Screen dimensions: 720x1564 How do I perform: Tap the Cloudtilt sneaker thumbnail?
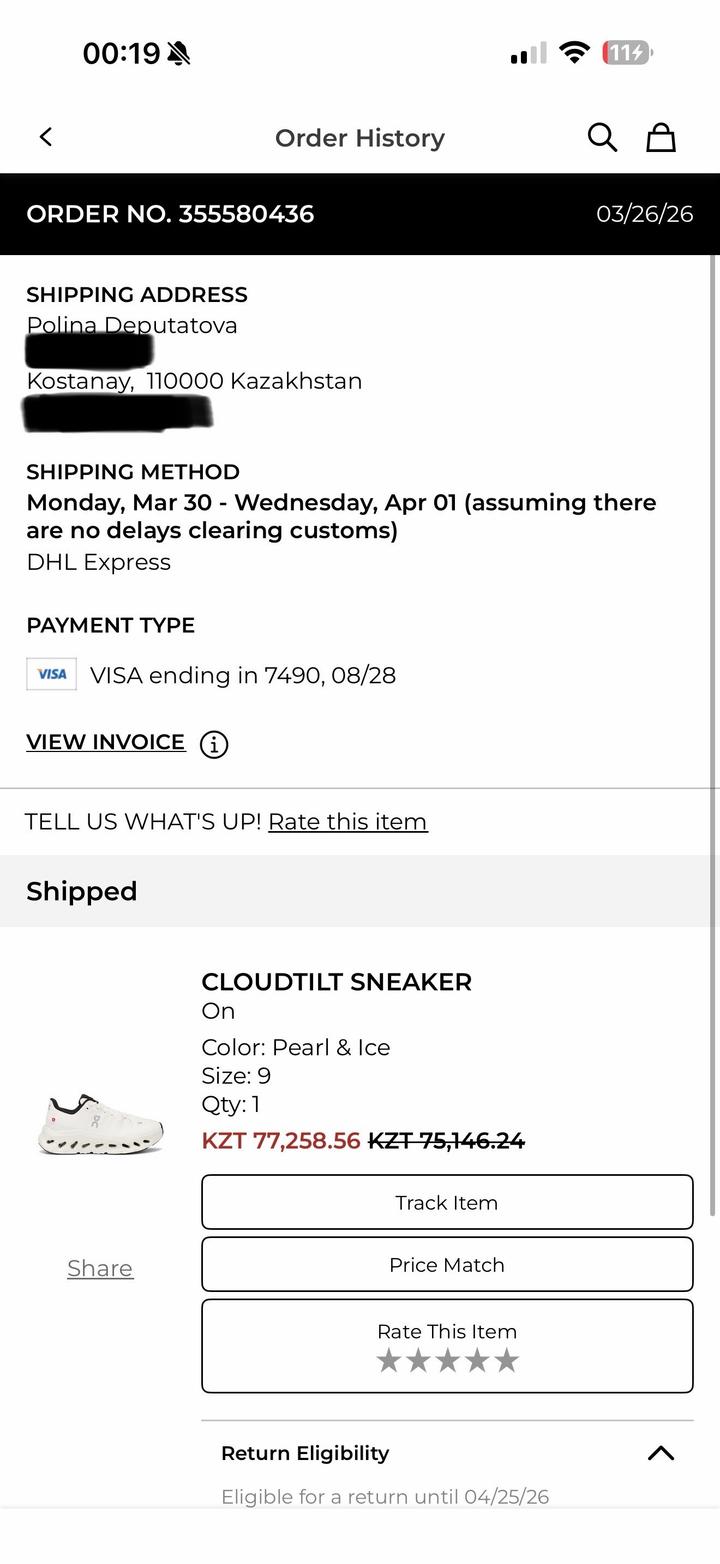pyautogui.click(x=100, y=1123)
